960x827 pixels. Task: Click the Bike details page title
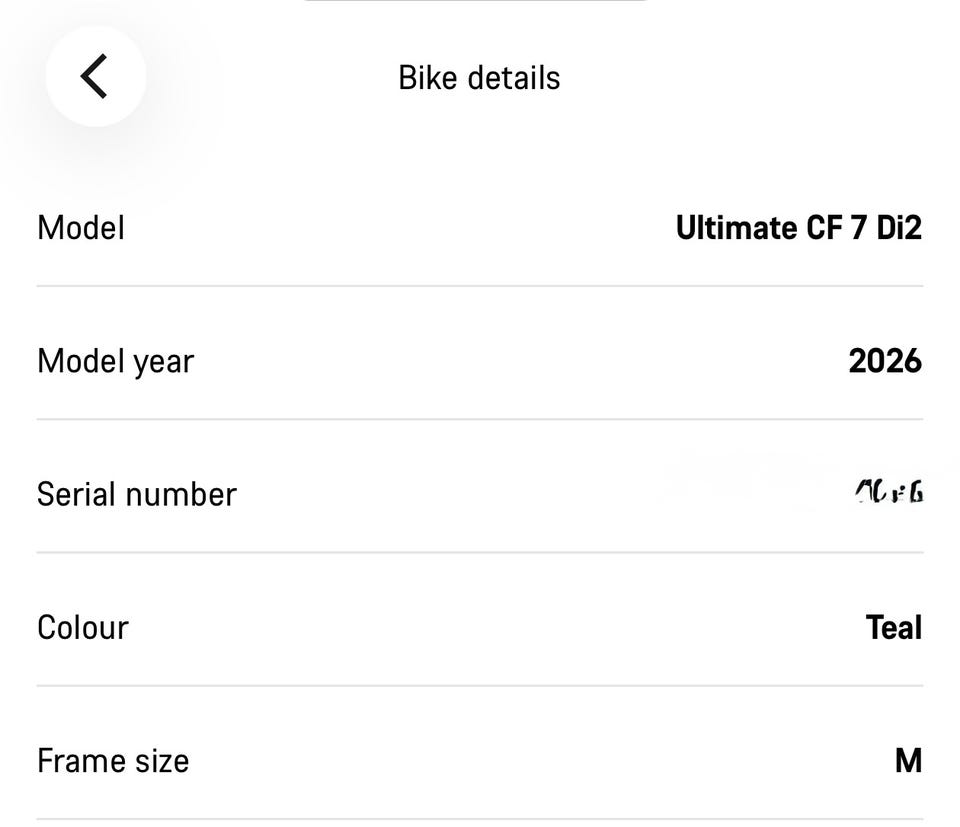pos(479,78)
